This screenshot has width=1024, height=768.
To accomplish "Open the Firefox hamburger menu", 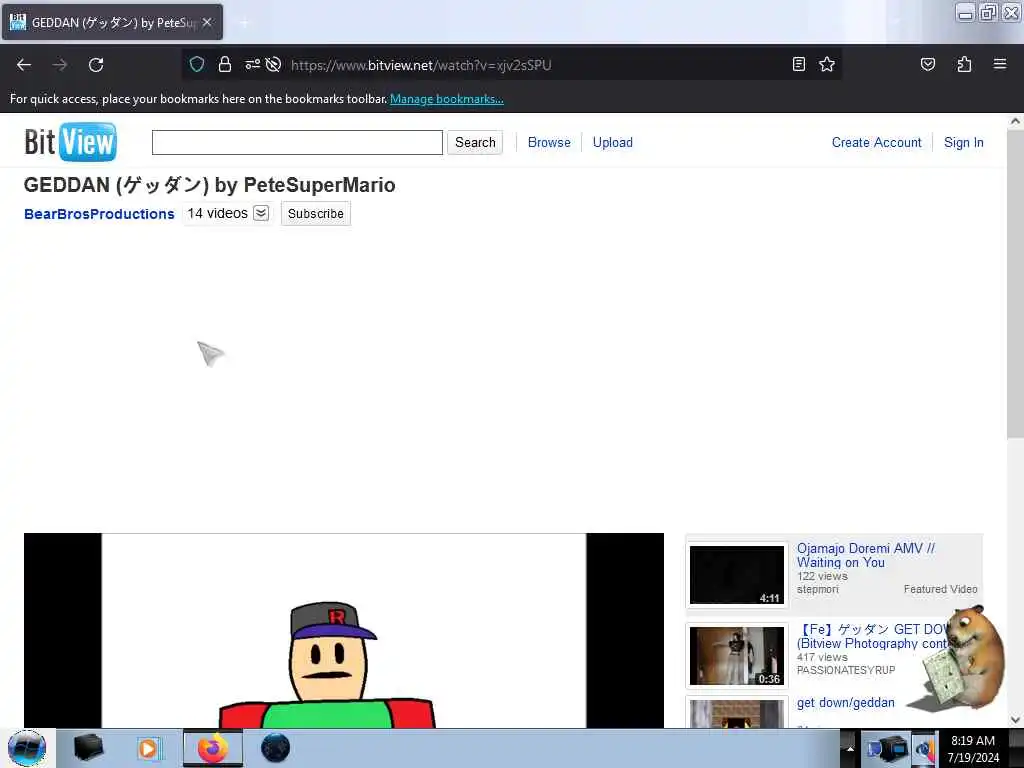I will 1000,64.
